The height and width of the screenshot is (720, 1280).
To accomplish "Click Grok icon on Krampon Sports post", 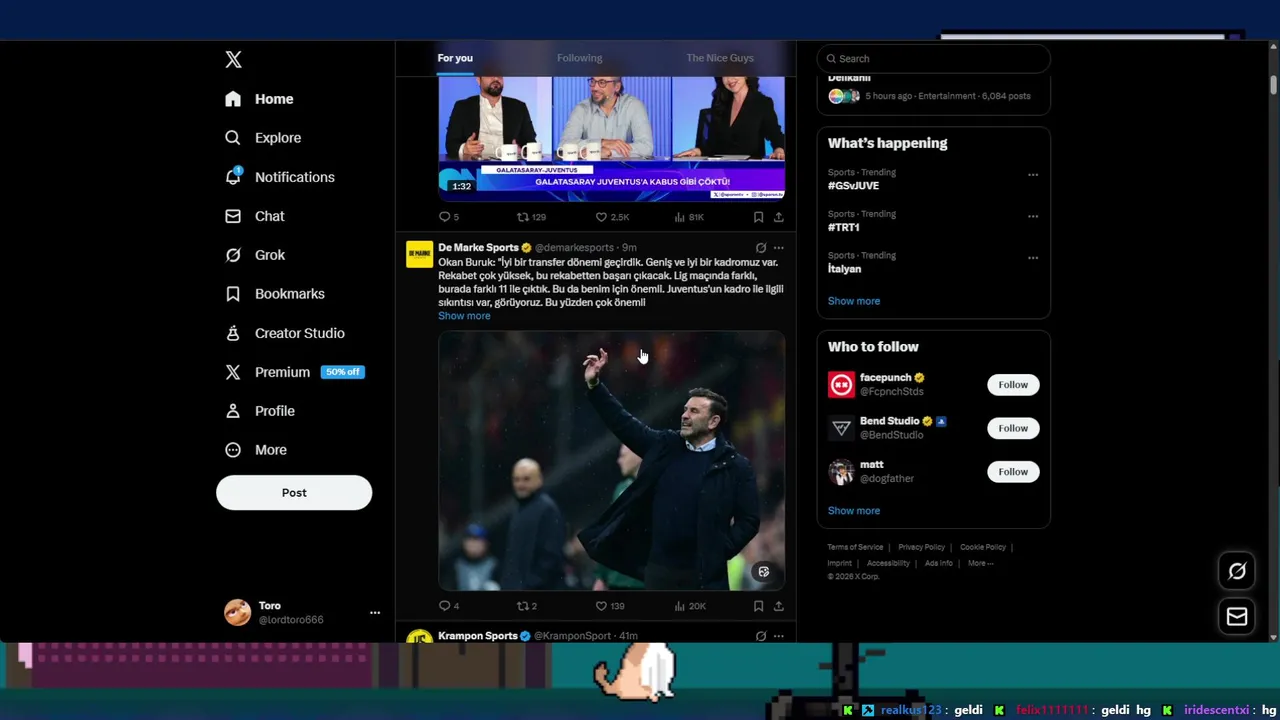I will tap(760, 636).
